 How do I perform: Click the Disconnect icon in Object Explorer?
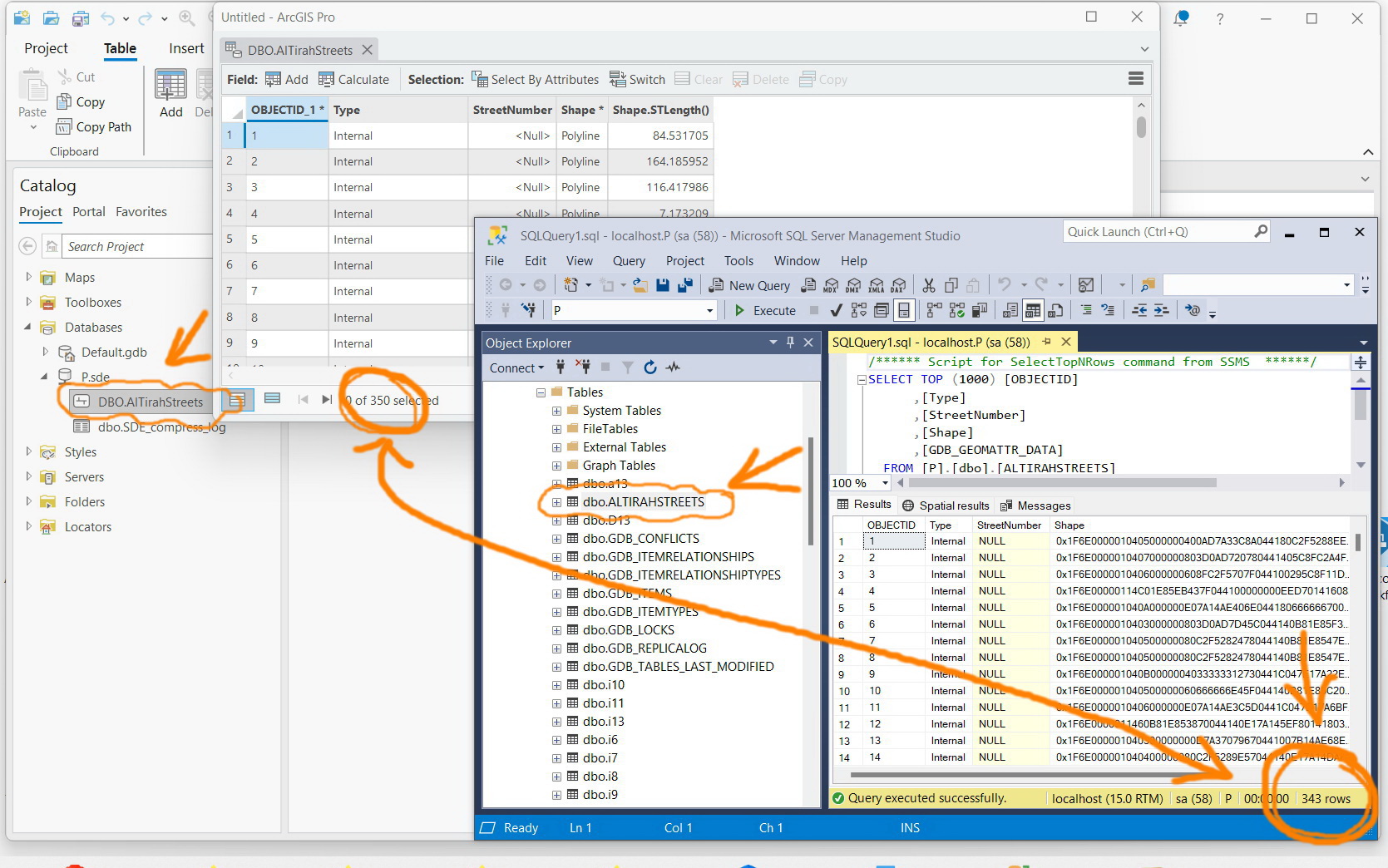point(583,367)
